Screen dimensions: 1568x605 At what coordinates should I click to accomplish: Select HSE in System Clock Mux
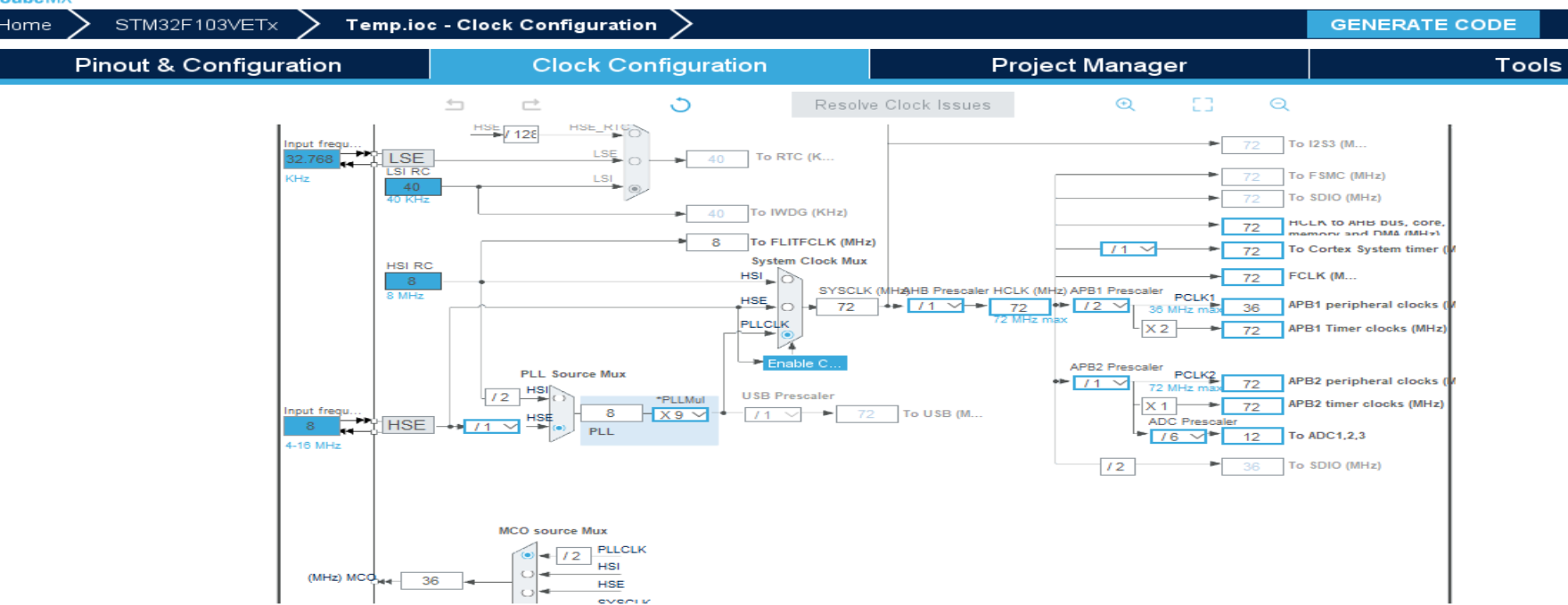787,307
